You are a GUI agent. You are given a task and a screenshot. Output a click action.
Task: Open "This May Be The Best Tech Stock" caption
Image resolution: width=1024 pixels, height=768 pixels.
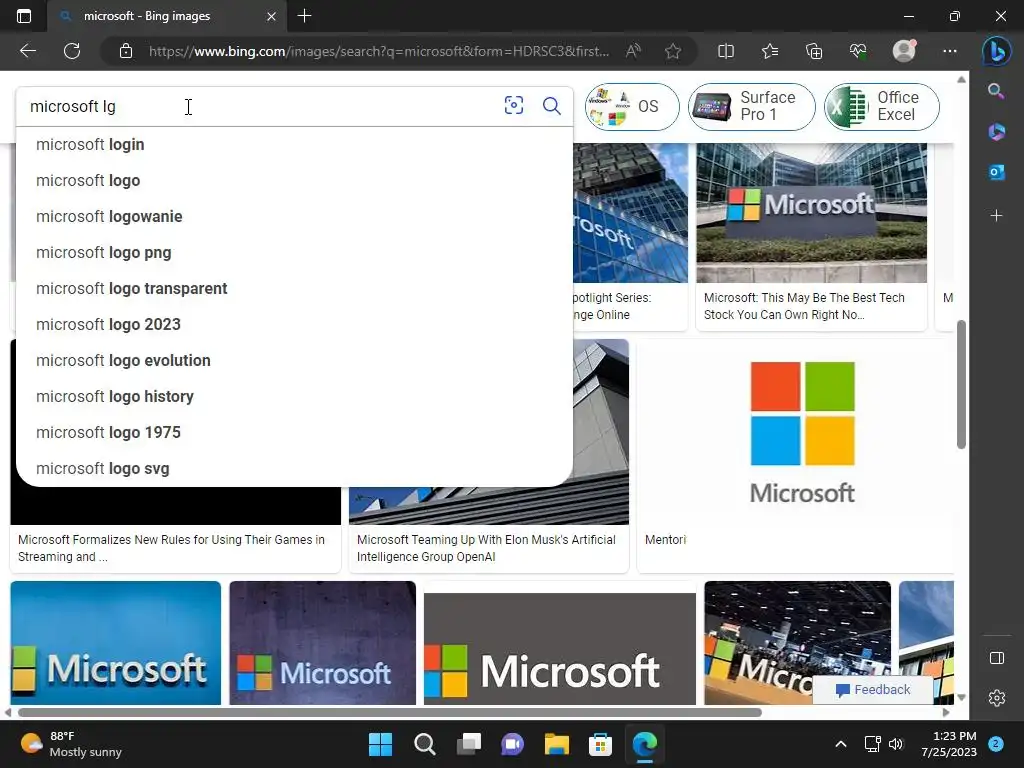coord(804,306)
